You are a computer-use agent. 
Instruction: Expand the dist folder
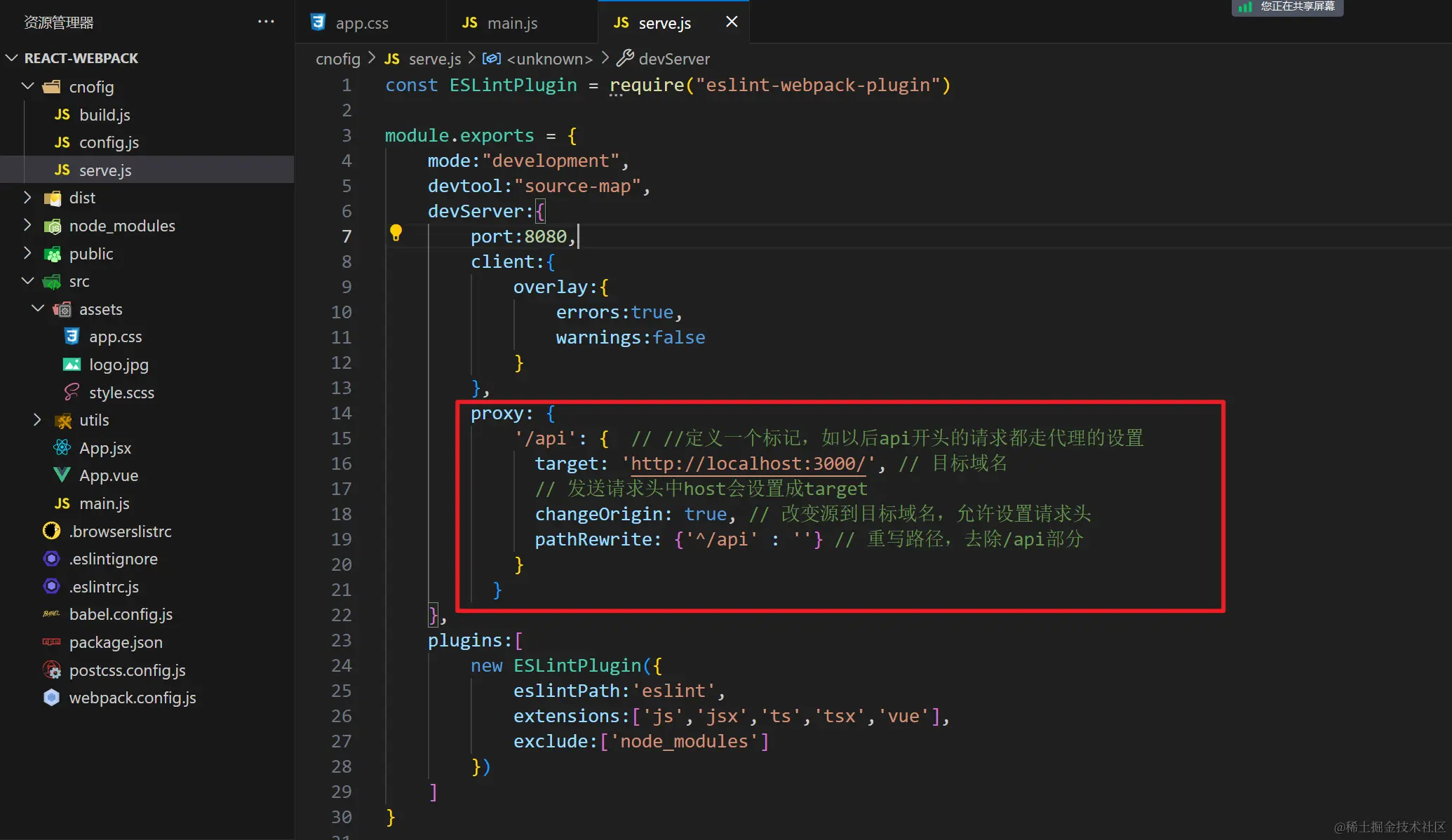pyautogui.click(x=27, y=198)
